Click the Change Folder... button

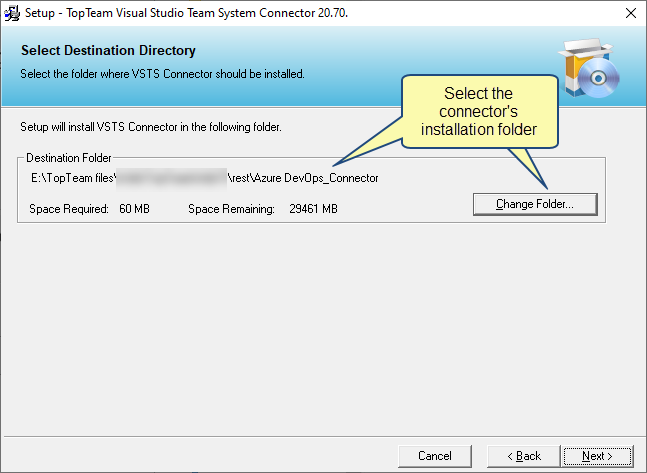(x=535, y=204)
